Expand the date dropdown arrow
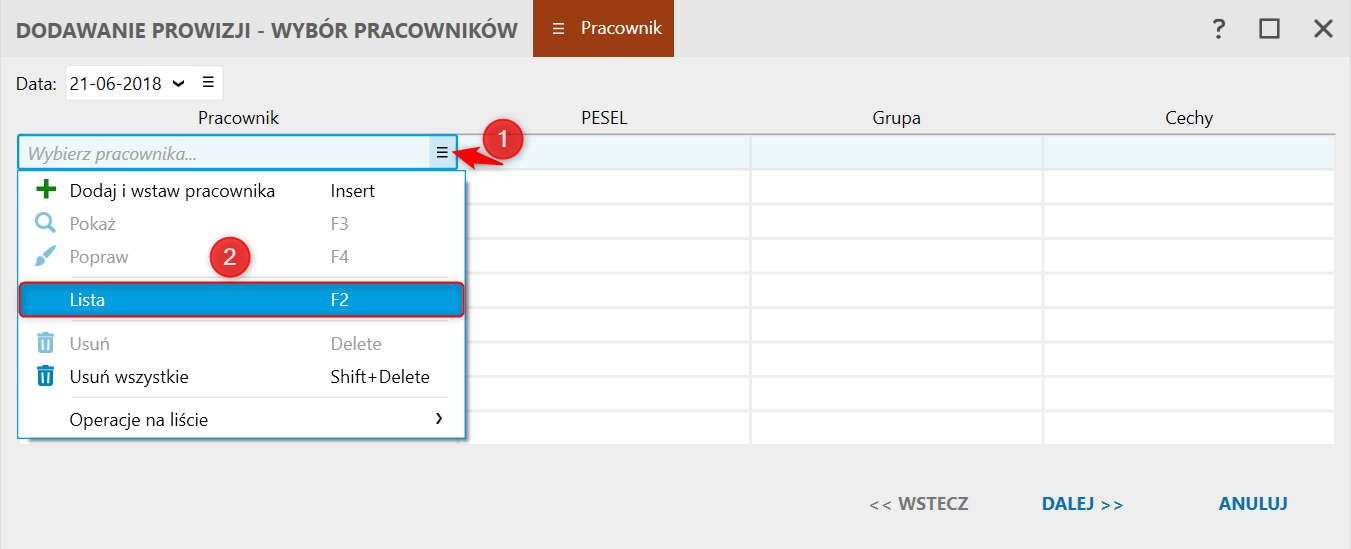The width and height of the screenshot is (1351, 549). point(178,83)
